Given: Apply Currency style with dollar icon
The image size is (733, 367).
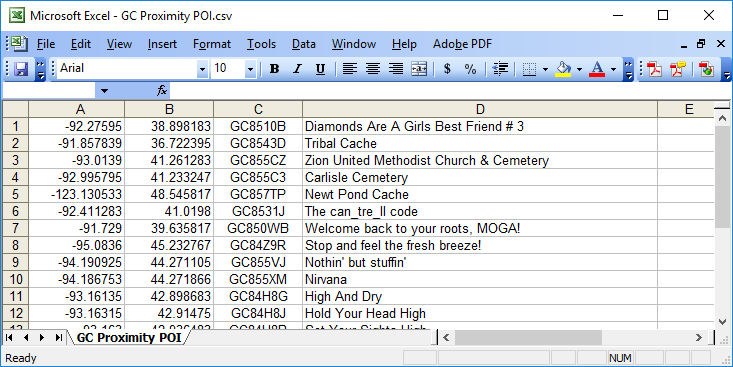Looking at the screenshot, I should [447, 69].
